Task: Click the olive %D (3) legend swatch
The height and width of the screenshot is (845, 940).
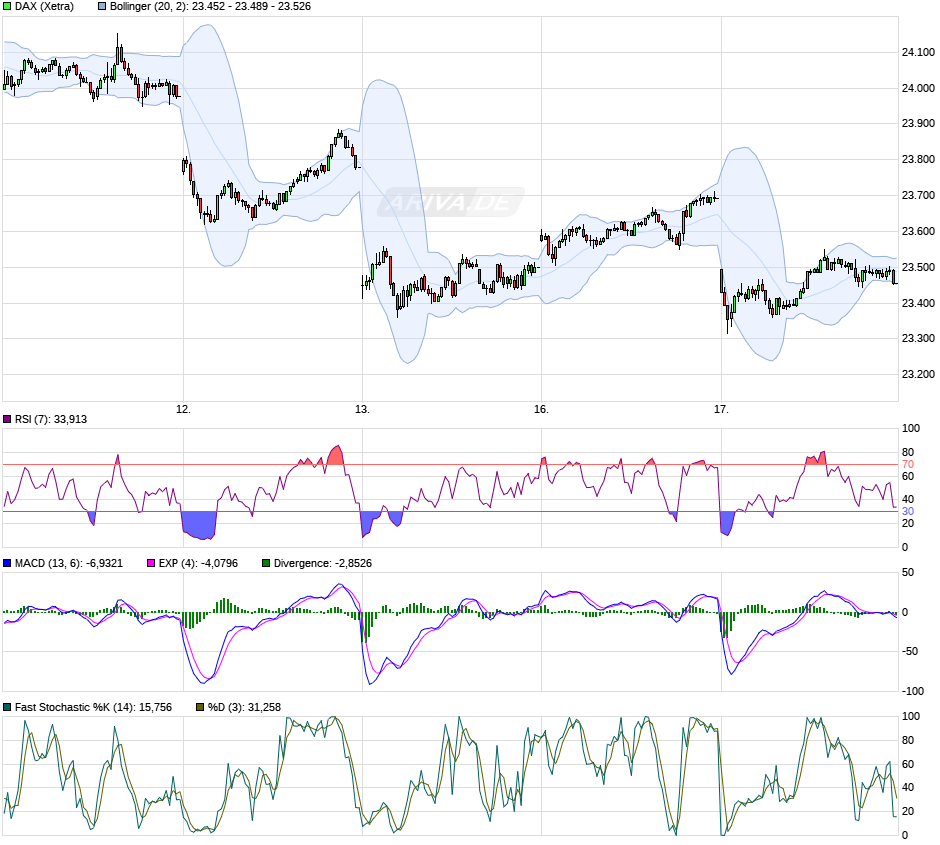Action: click(x=200, y=707)
